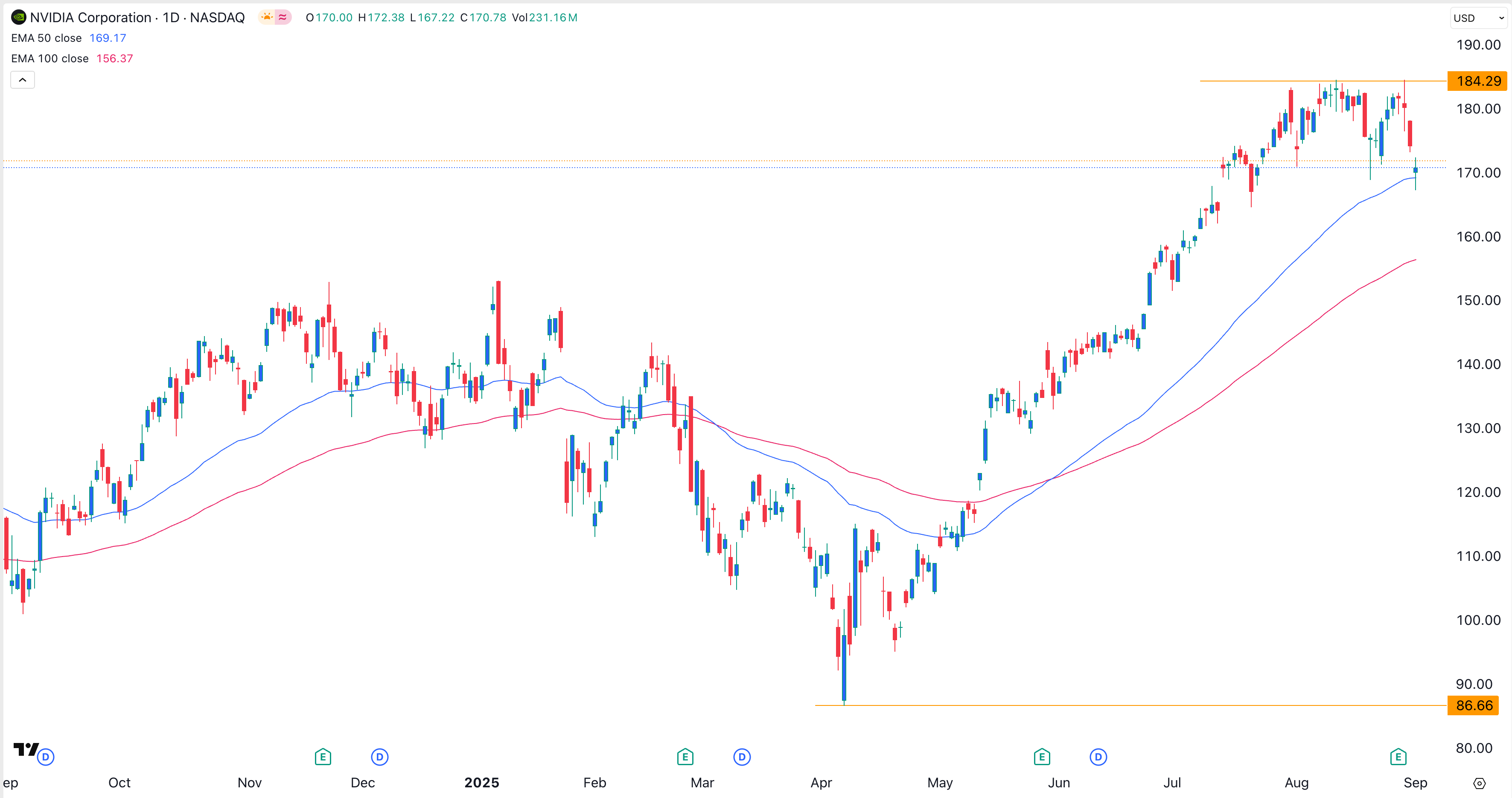Click the Aug label on the time axis

click(x=1296, y=783)
